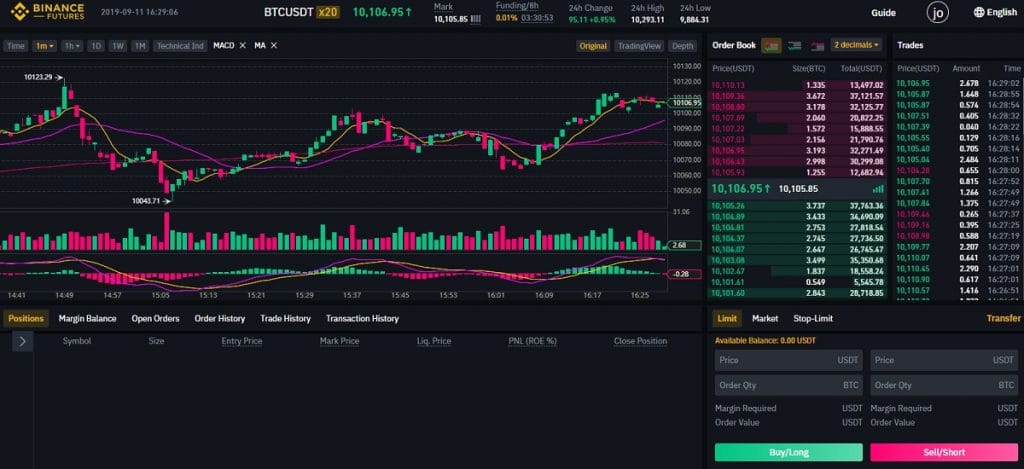The image size is (1024, 469).
Task: Click the Mark Price column header
Action: pos(340,341)
